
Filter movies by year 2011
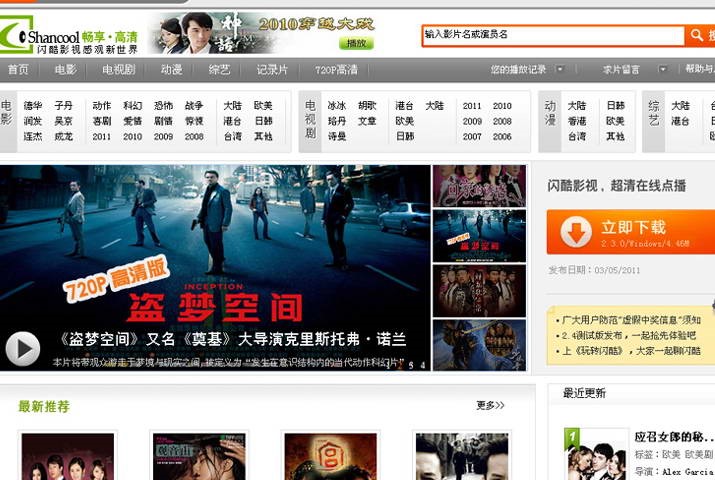pos(102,136)
